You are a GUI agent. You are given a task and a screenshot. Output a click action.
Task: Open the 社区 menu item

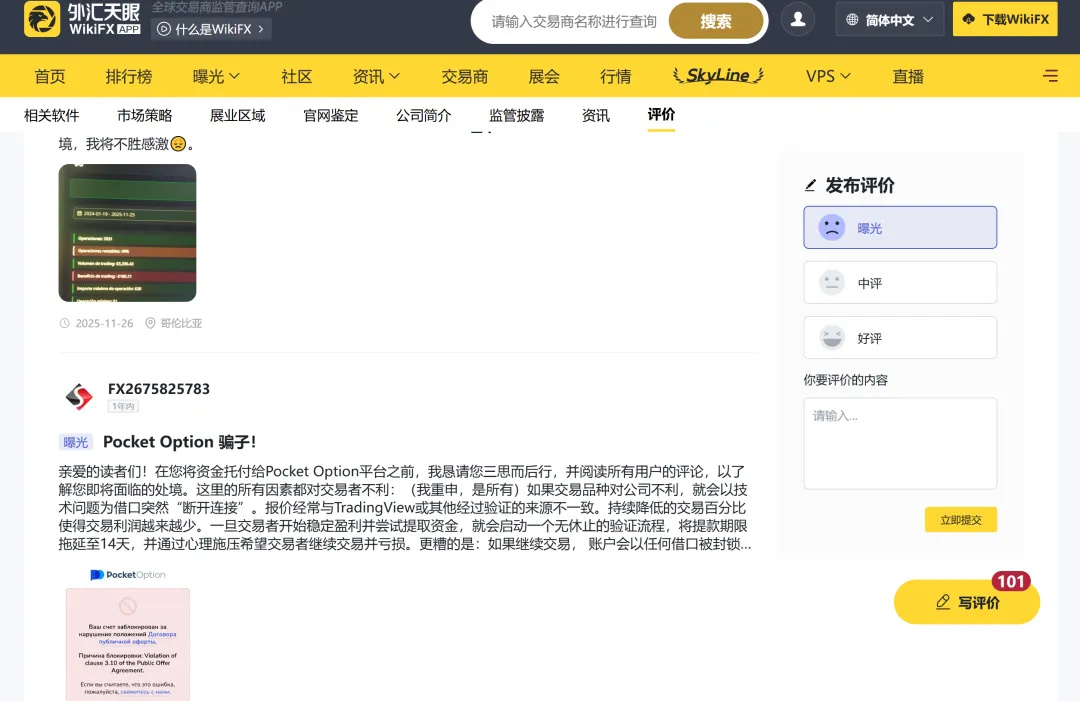297,76
